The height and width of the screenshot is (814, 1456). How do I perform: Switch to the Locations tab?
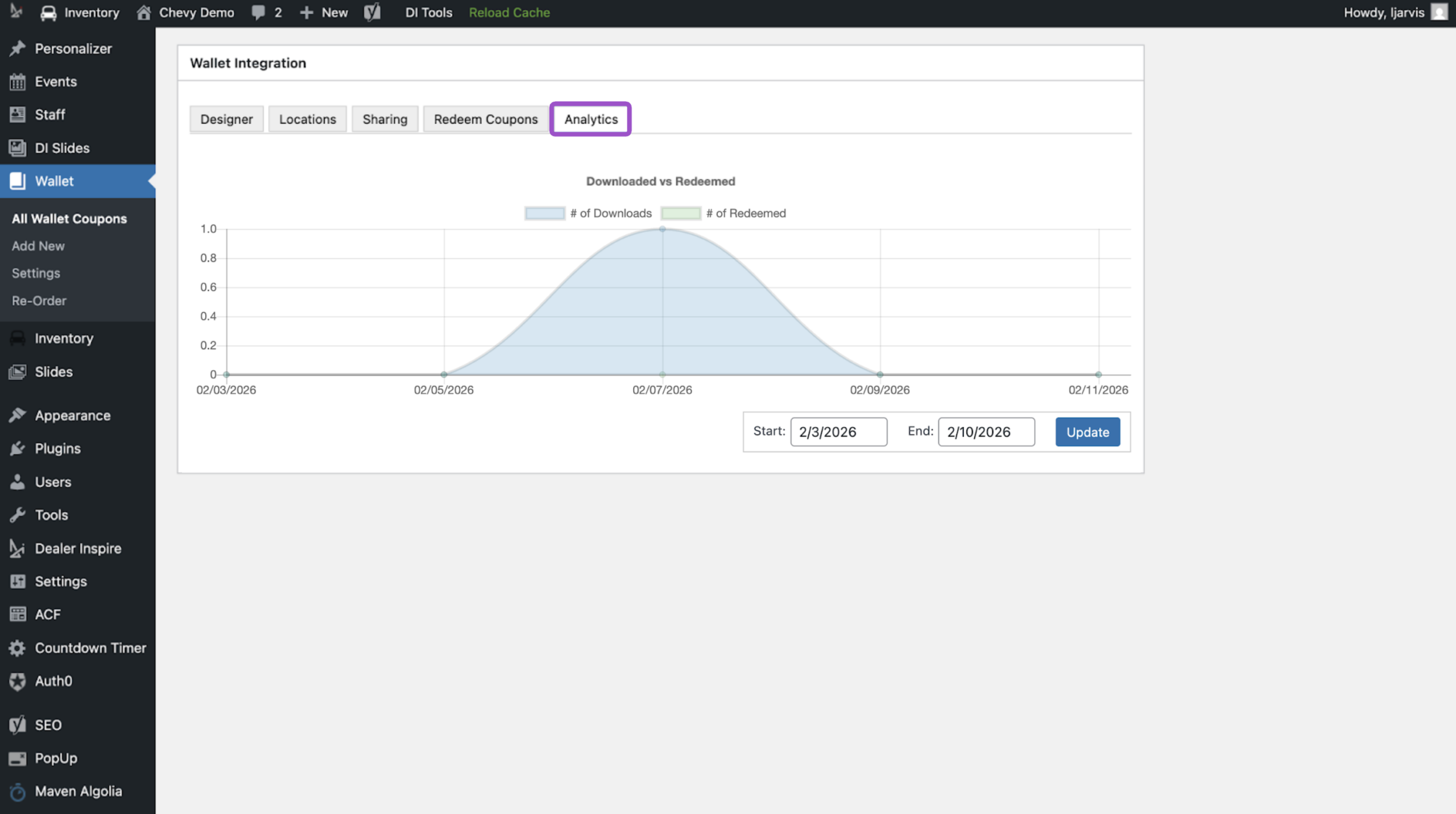pyautogui.click(x=308, y=119)
